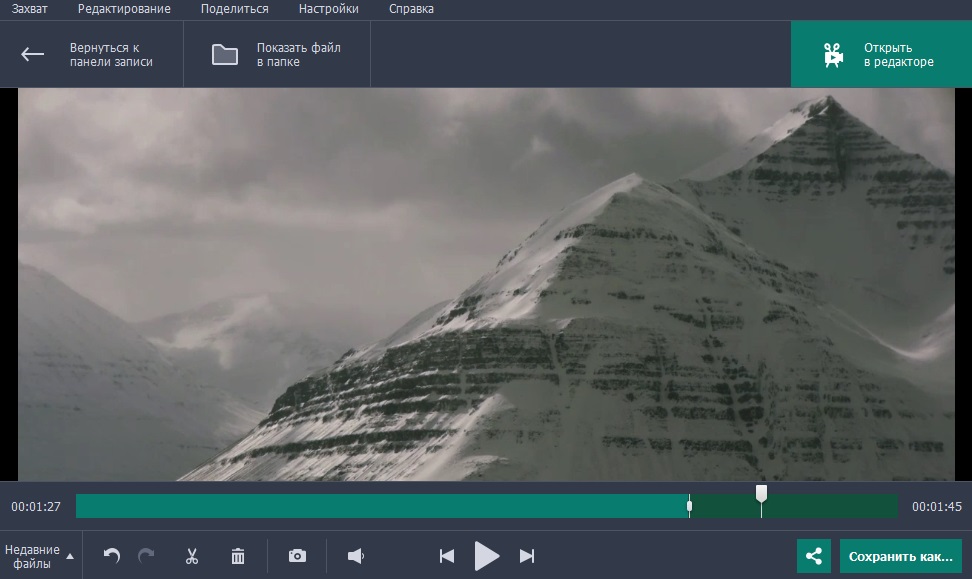Open the Редактирование menu
Viewport: 972px width, 579px height.
124,9
